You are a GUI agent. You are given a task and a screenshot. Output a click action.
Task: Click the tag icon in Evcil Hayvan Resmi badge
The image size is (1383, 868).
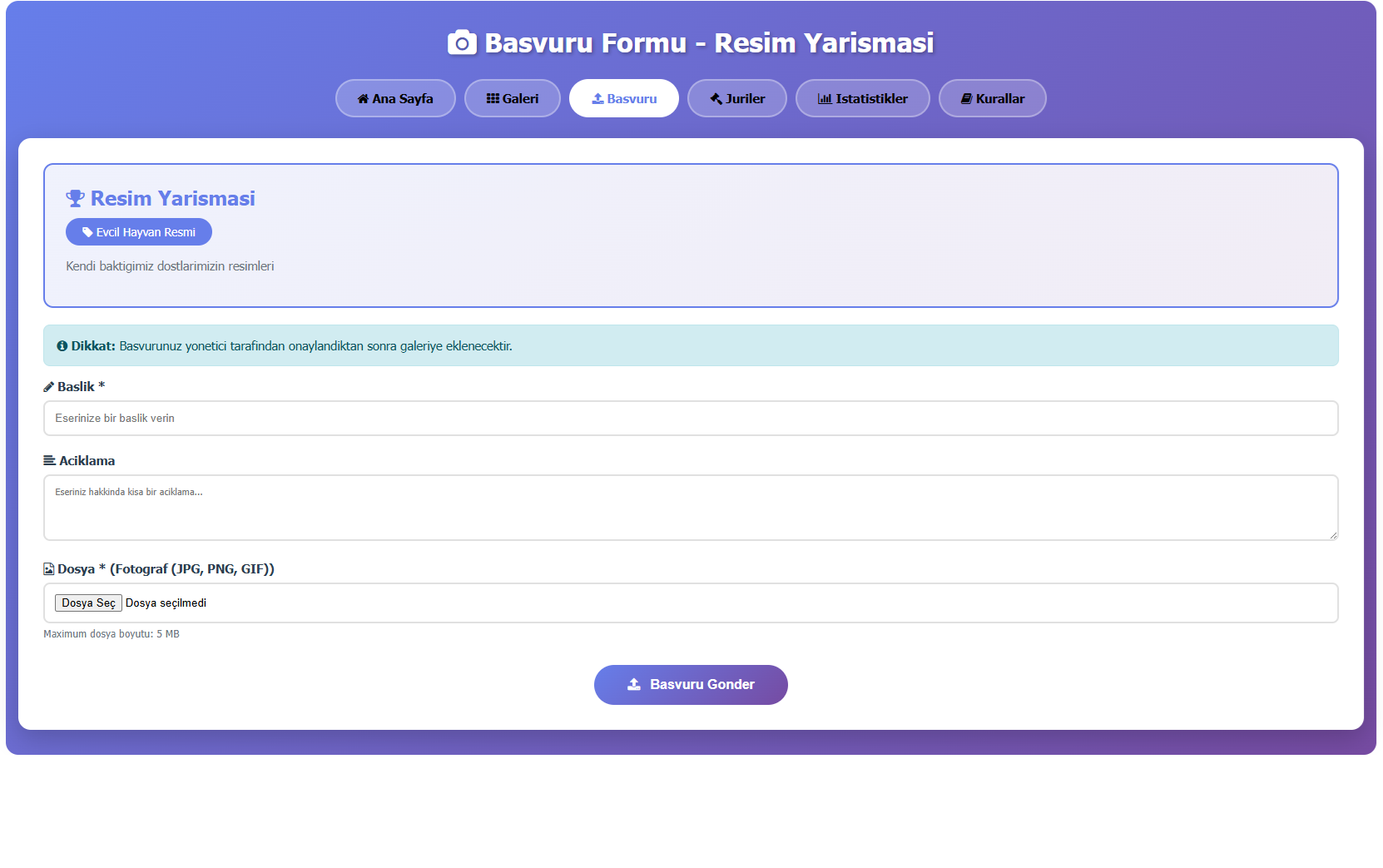pyautogui.click(x=87, y=232)
